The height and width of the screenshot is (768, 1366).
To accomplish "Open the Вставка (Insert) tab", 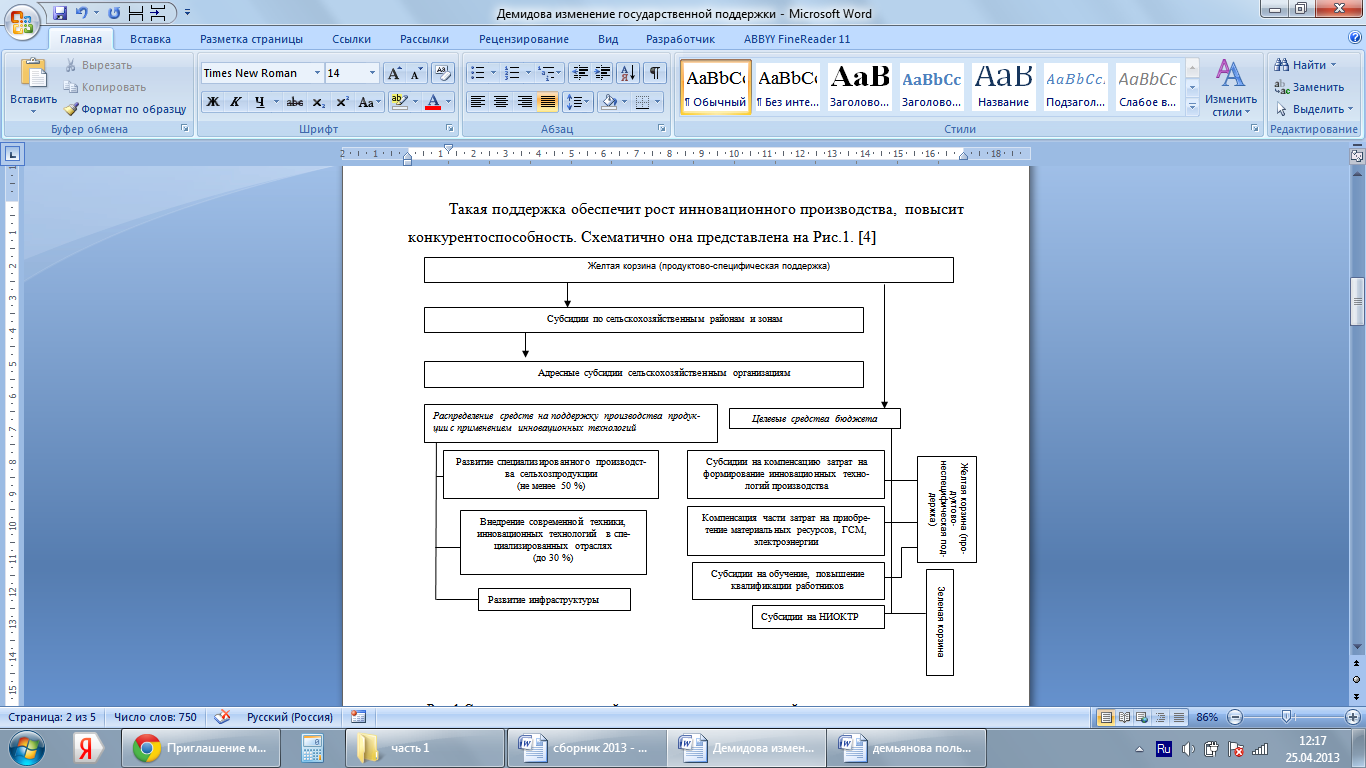I will (x=150, y=39).
